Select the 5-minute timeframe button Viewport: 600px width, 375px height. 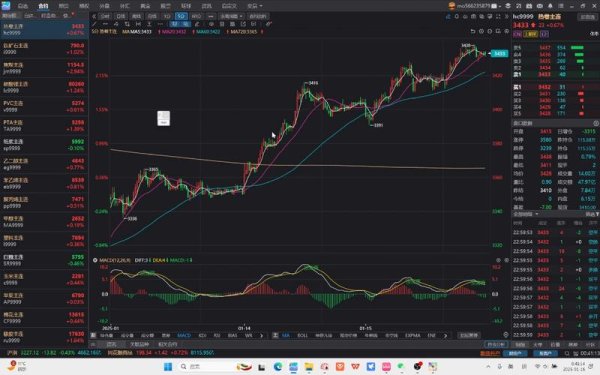click(x=181, y=16)
